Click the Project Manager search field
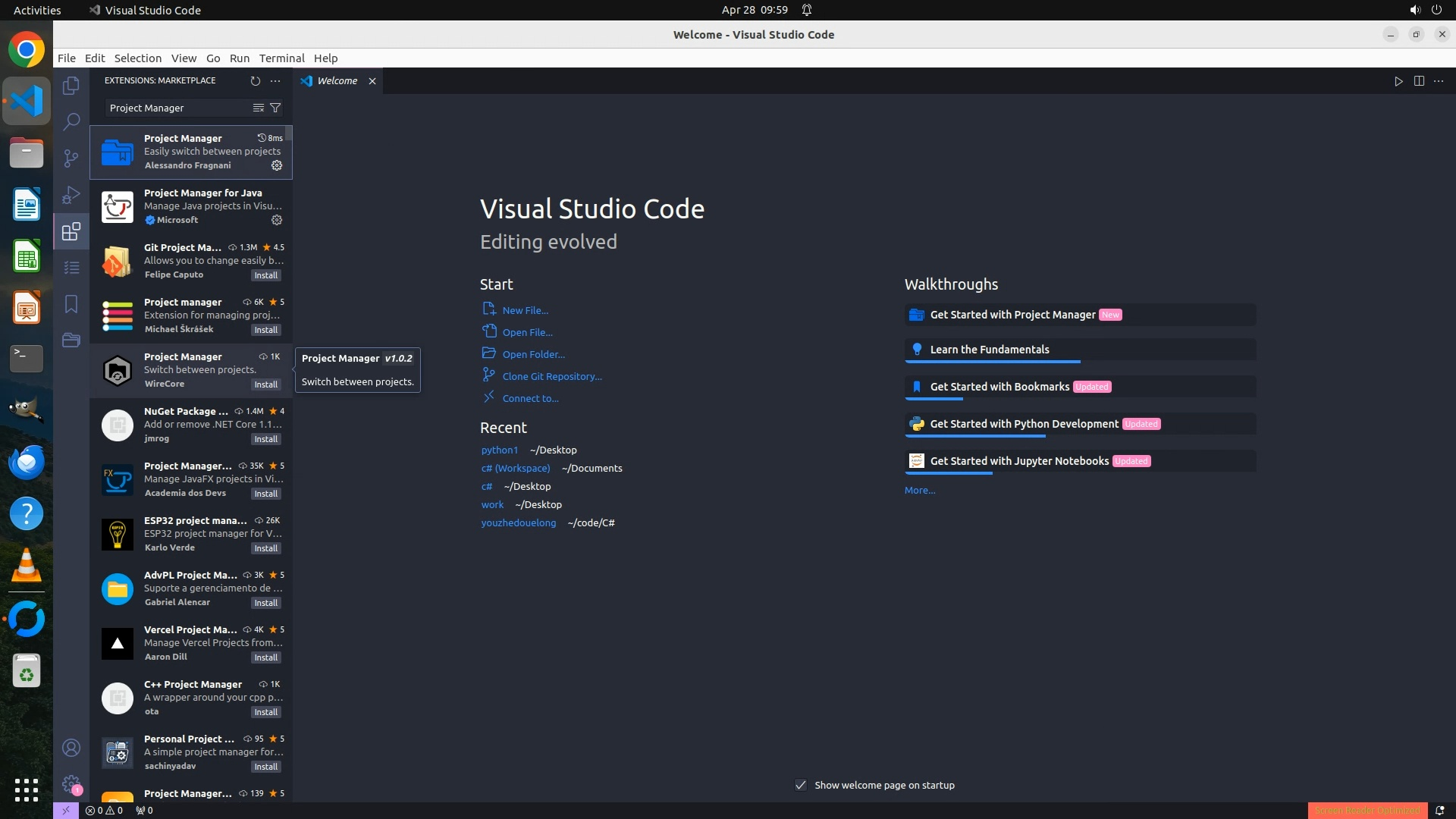1456x819 pixels. coord(177,108)
